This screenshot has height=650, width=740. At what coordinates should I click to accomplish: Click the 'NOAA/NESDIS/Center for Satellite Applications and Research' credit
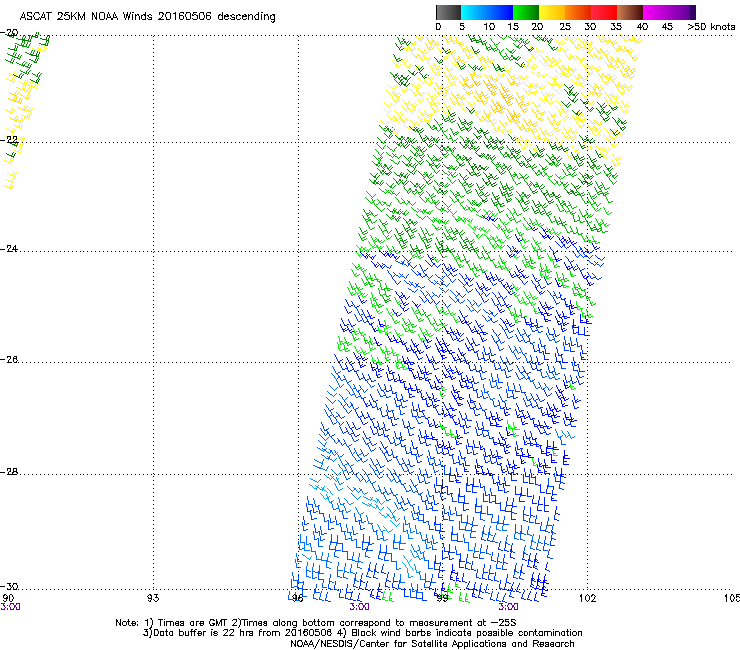click(x=432, y=644)
